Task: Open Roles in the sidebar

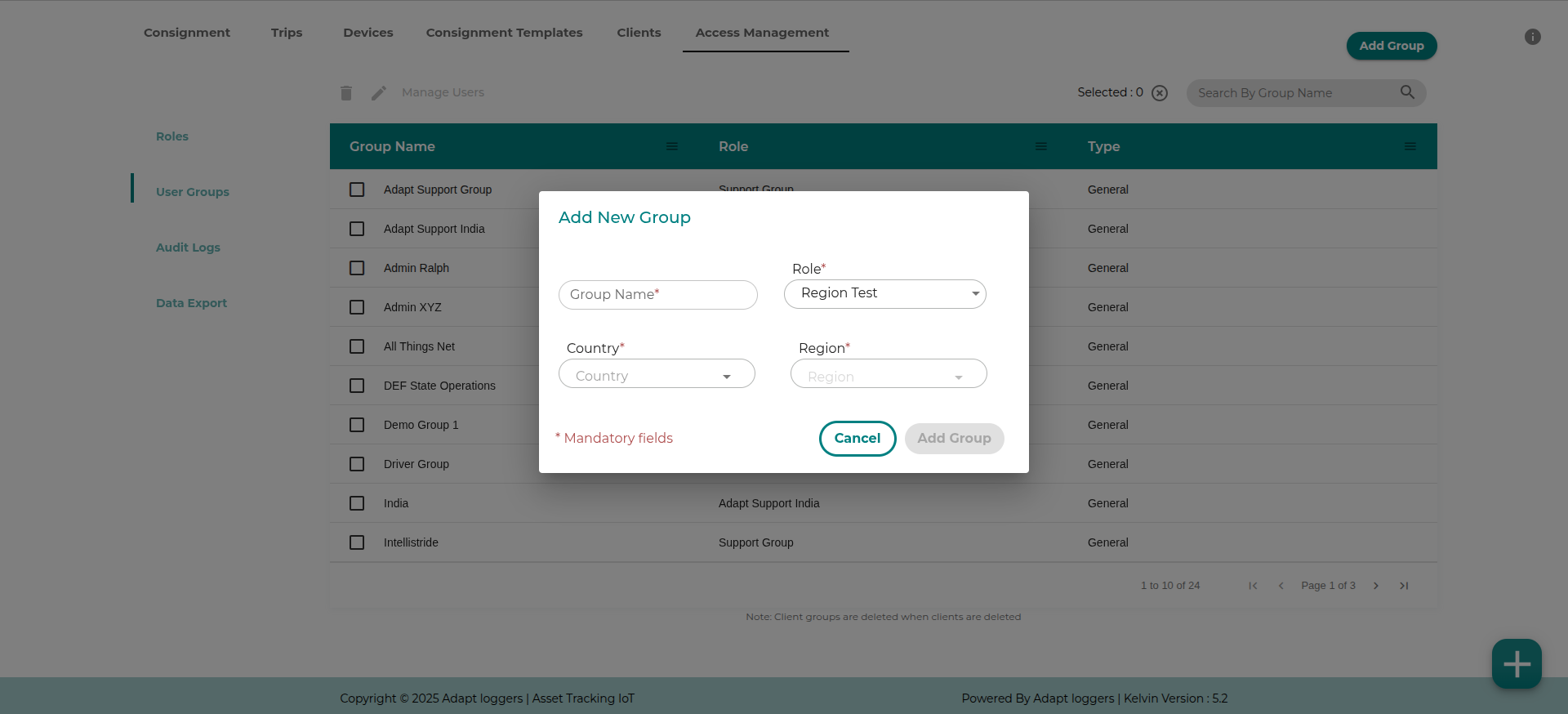Action: 172,136
